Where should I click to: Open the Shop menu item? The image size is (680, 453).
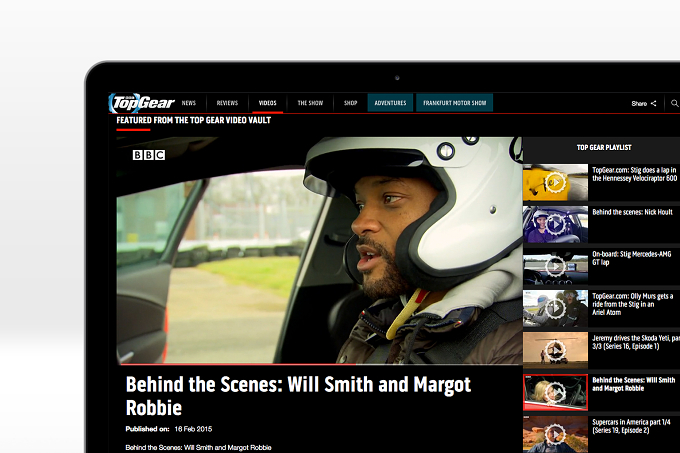click(350, 103)
